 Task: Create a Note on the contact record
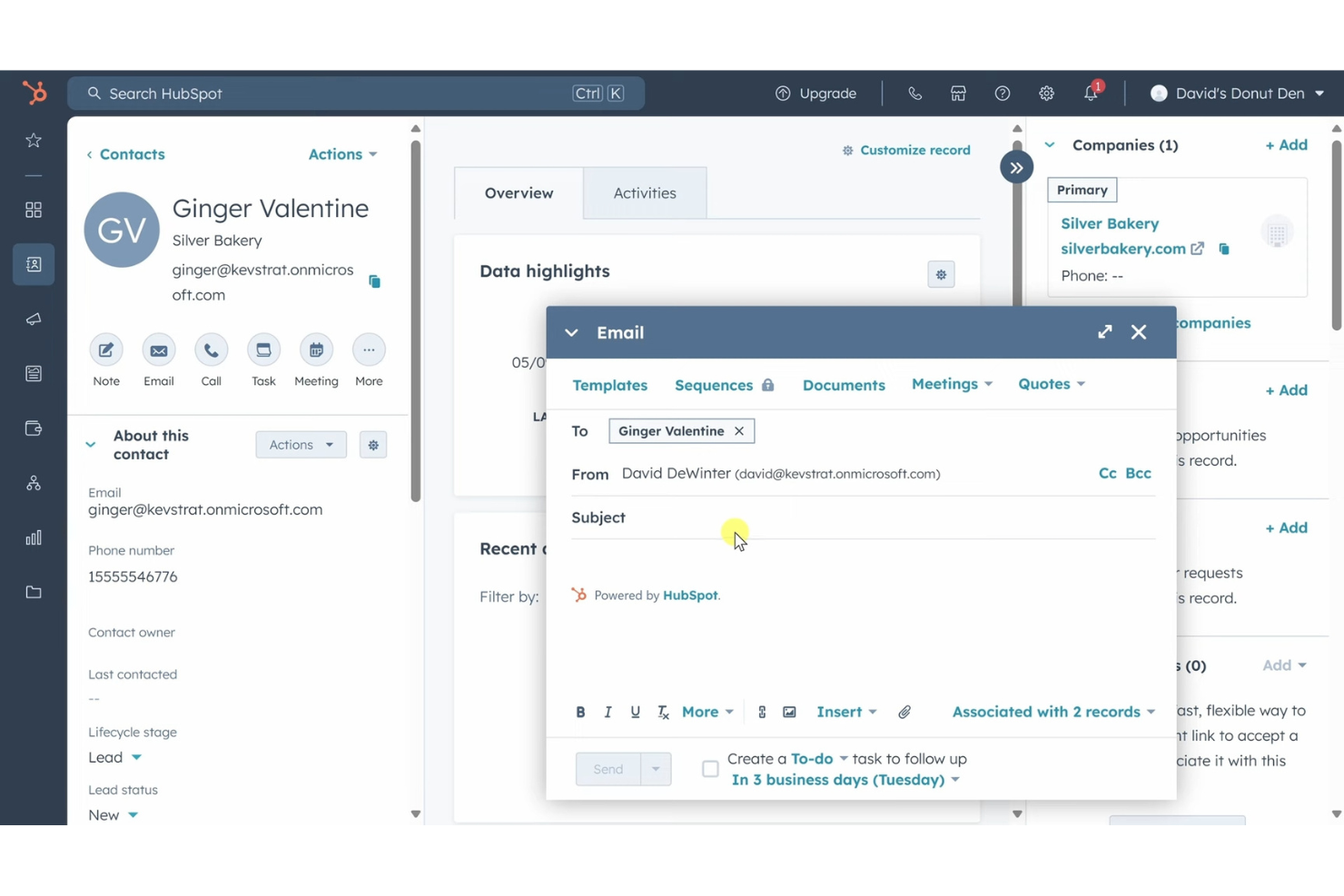pyautogui.click(x=105, y=352)
